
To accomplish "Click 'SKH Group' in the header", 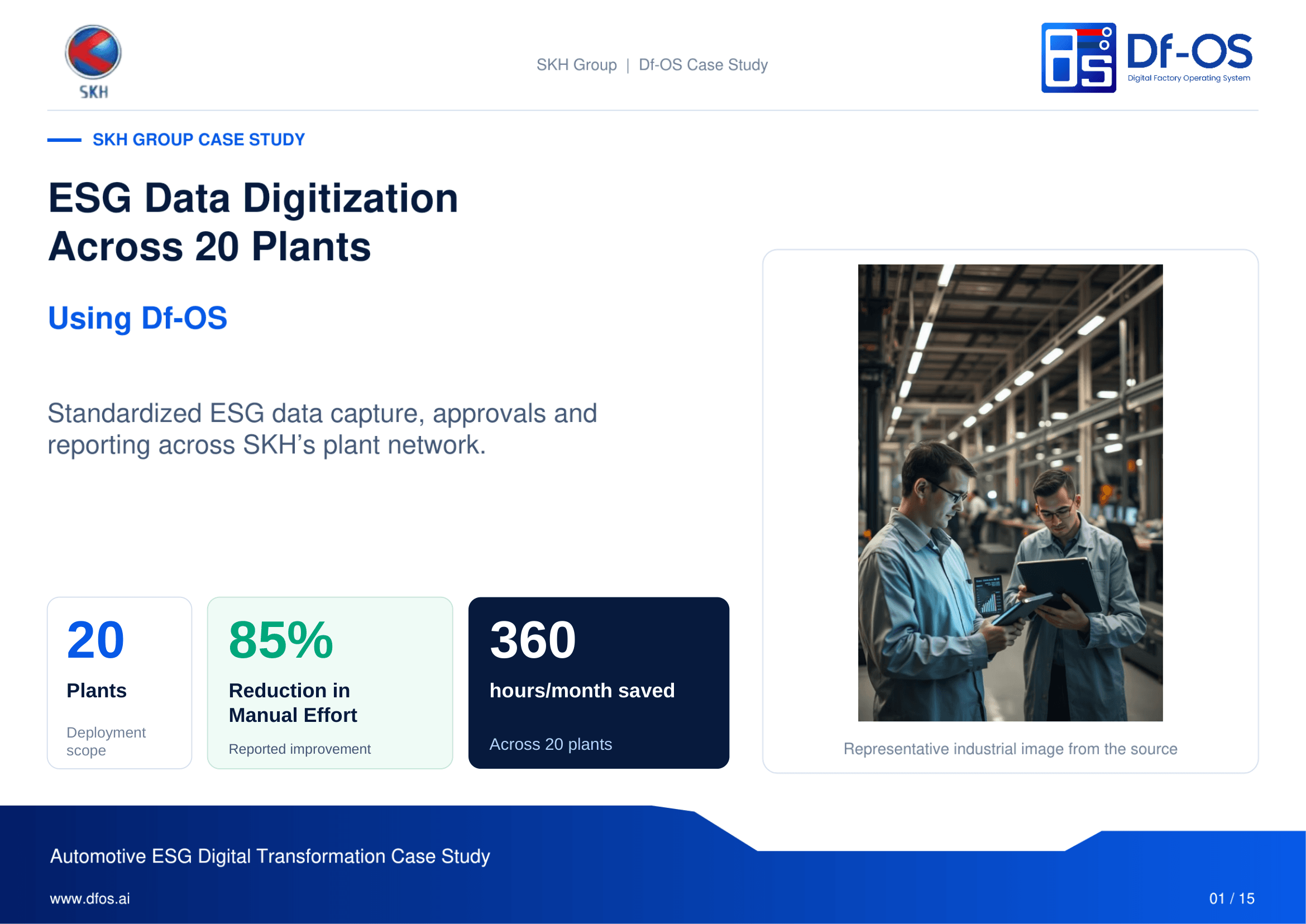I will [576, 65].
